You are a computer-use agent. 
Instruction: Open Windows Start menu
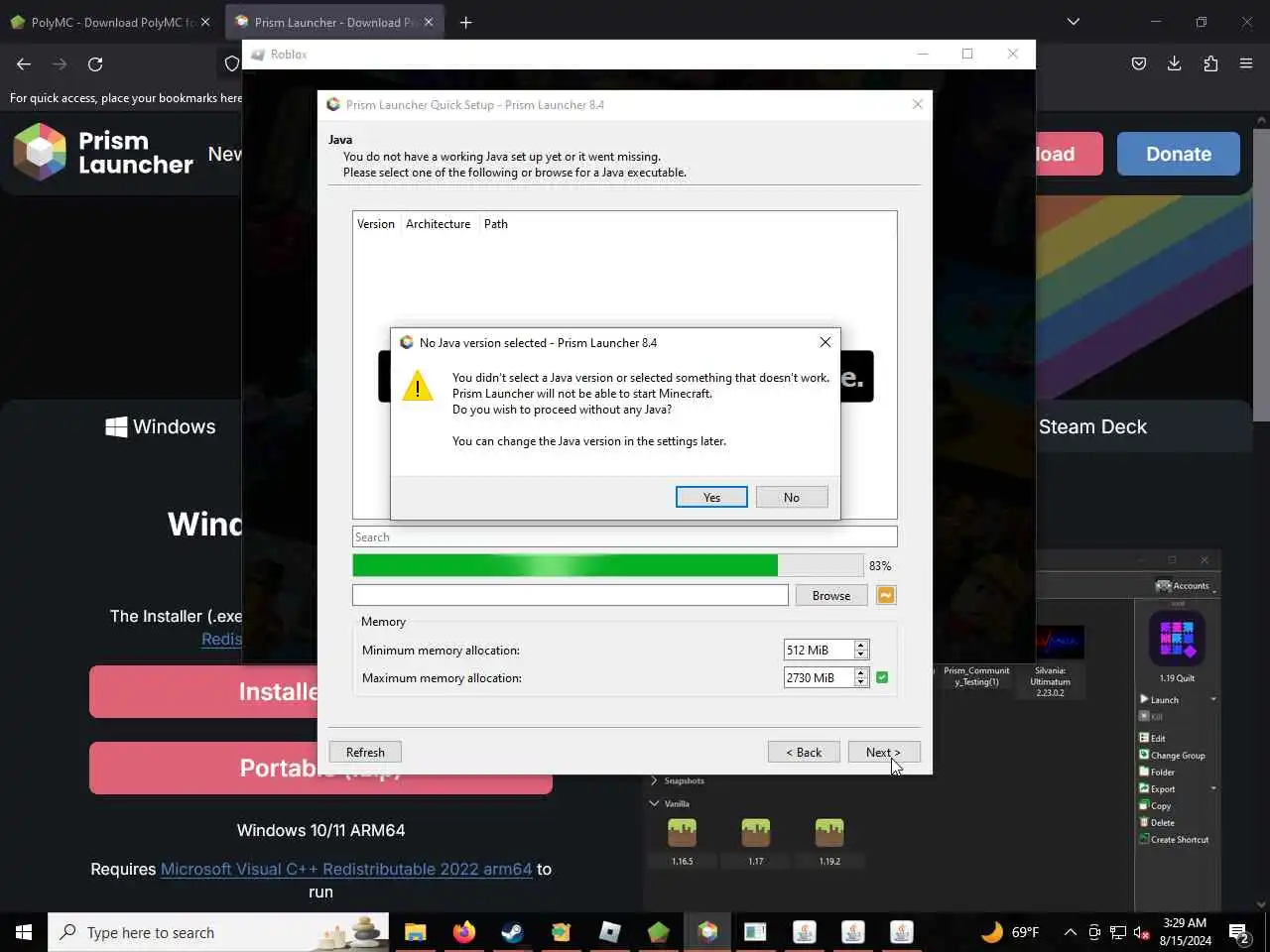pos(24,932)
